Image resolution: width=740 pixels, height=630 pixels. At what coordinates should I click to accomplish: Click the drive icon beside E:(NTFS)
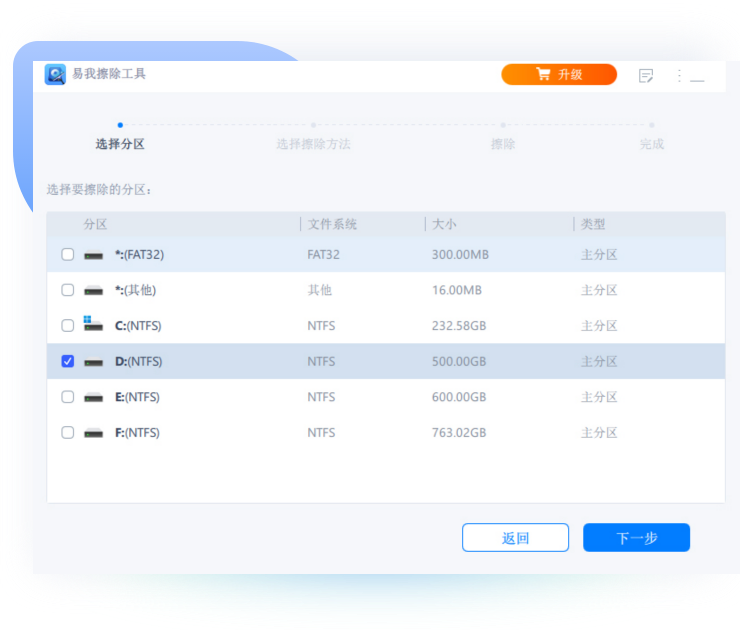(93, 397)
